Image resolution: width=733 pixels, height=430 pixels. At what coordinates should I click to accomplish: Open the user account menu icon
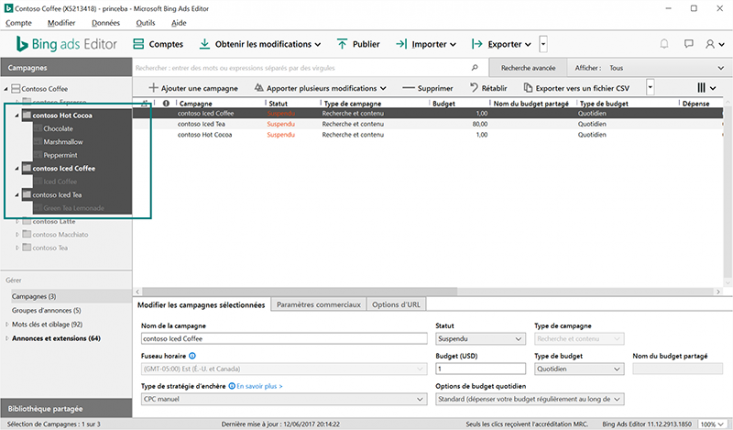[x=715, y=44]
